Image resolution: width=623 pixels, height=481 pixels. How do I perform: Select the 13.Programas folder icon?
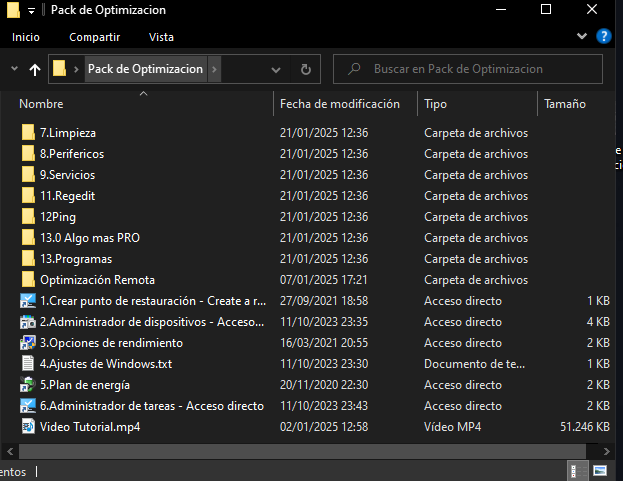pyautogui.click(x=28, y=259)
